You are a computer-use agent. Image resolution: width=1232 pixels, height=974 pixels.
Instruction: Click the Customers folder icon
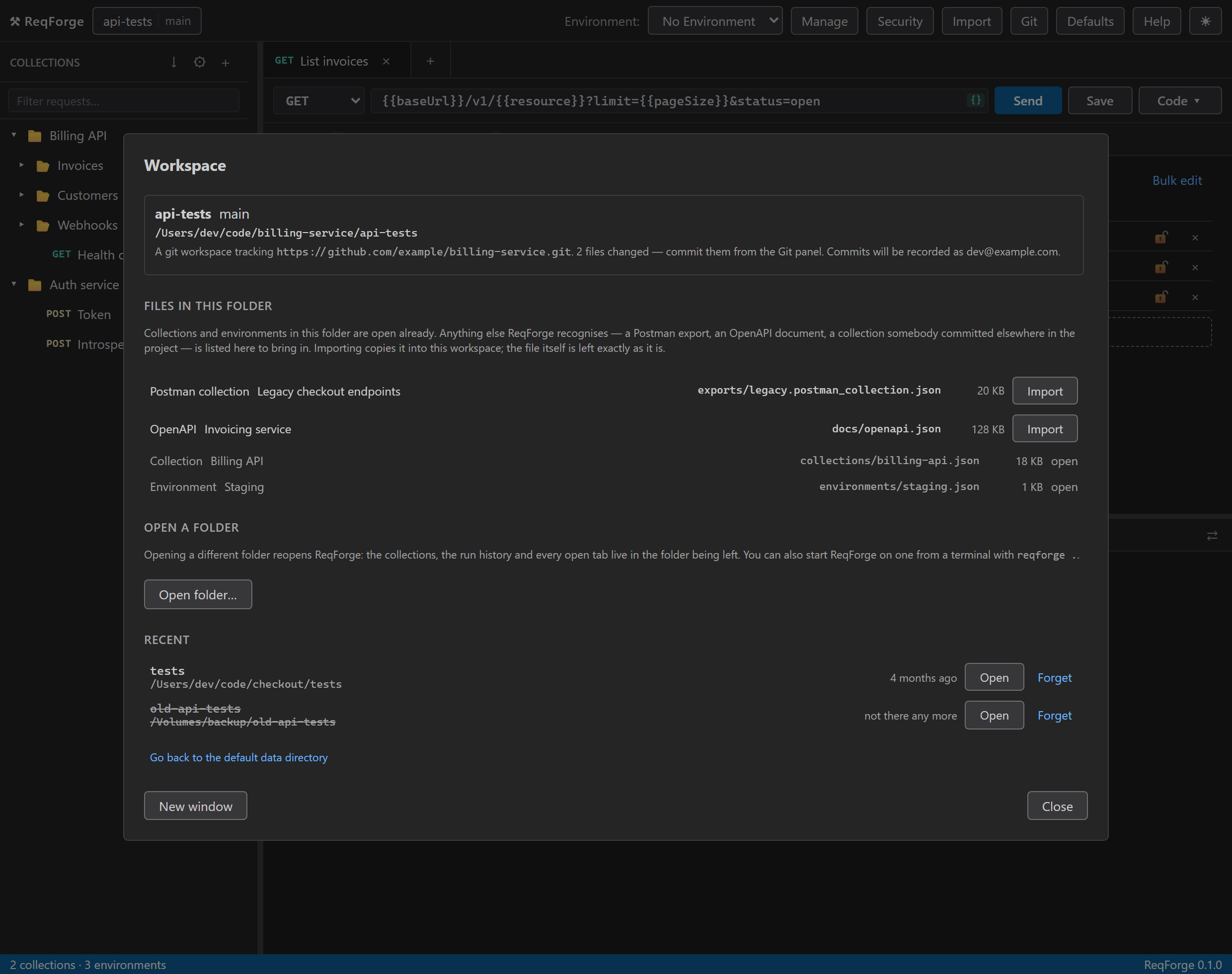click(x=43, y=196)
